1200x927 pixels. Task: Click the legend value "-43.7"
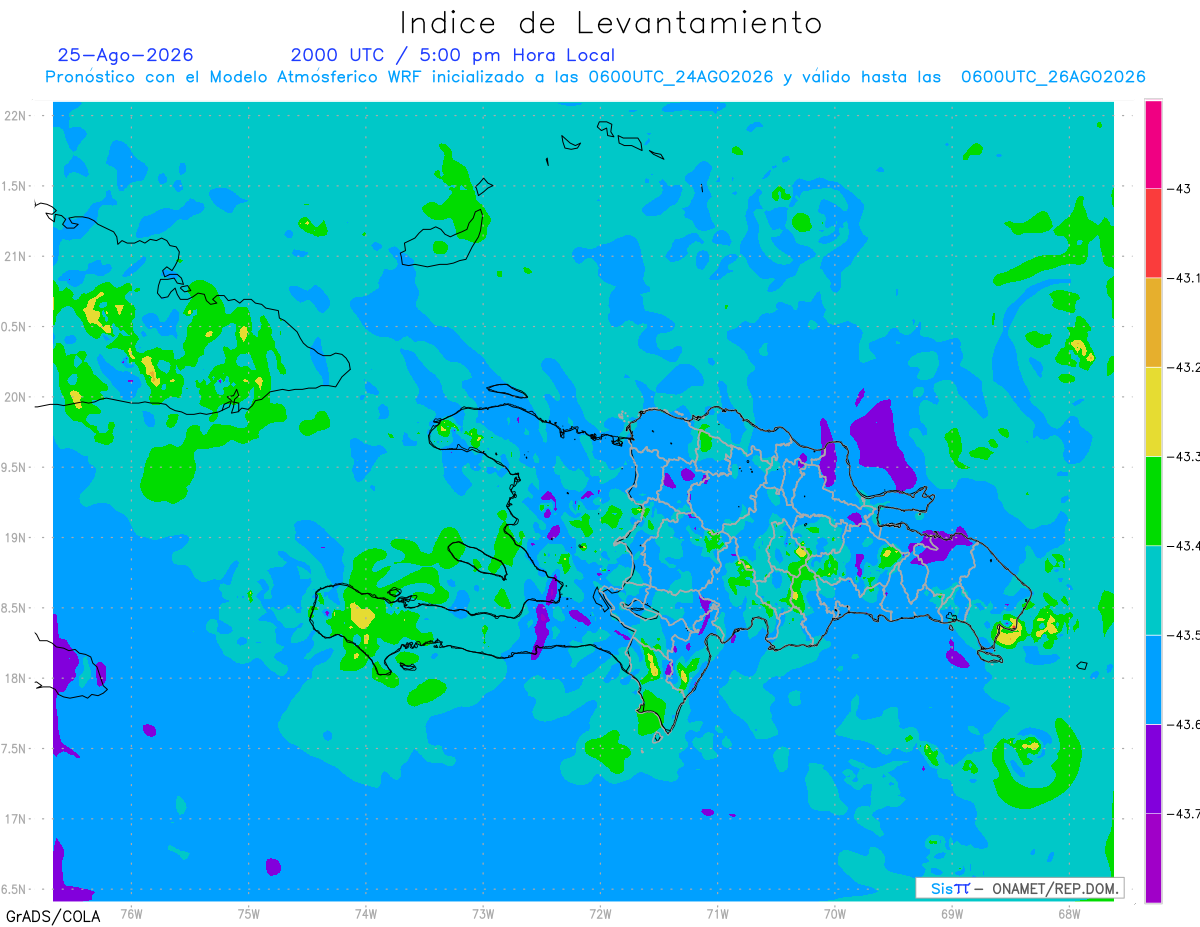pyautogui.click(x=1183, y=813)
